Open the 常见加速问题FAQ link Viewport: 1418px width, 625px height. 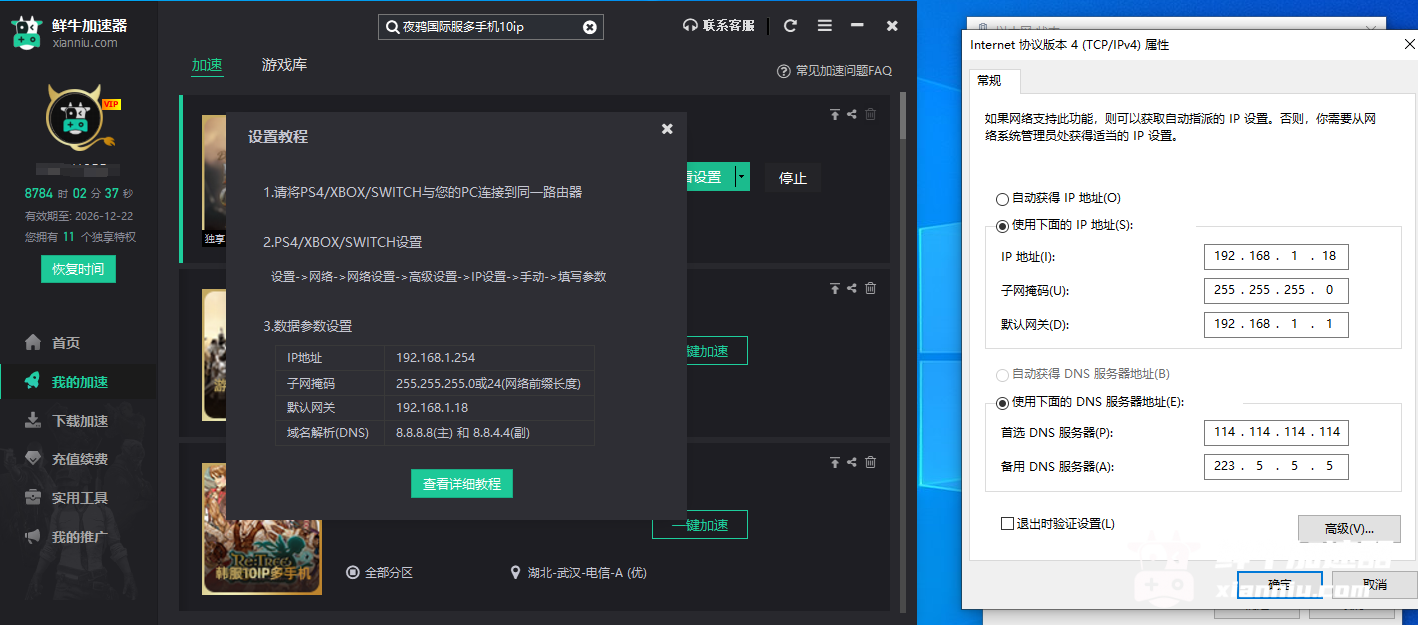pos(843,71)
